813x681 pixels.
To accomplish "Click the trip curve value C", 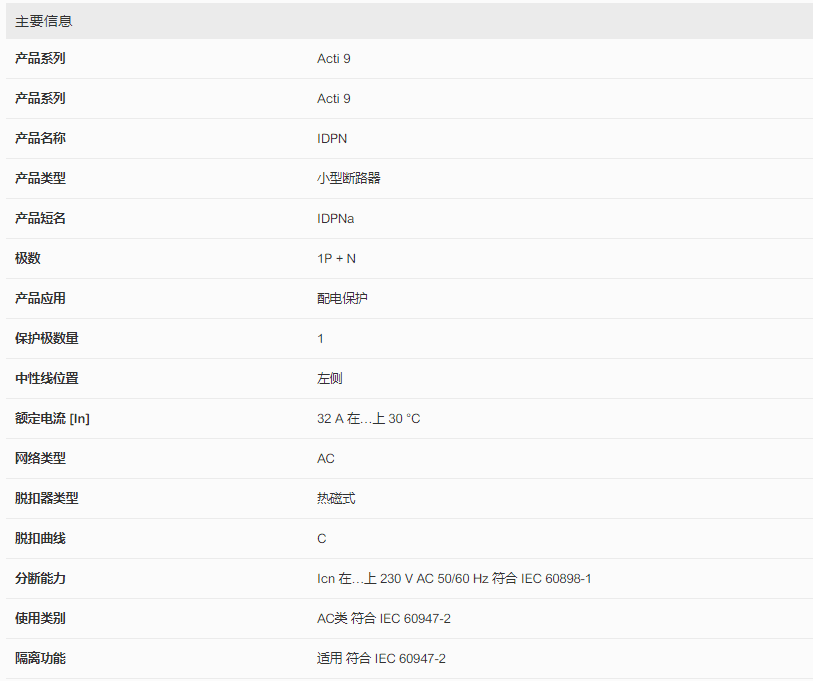I will click(x=321, y=538).
